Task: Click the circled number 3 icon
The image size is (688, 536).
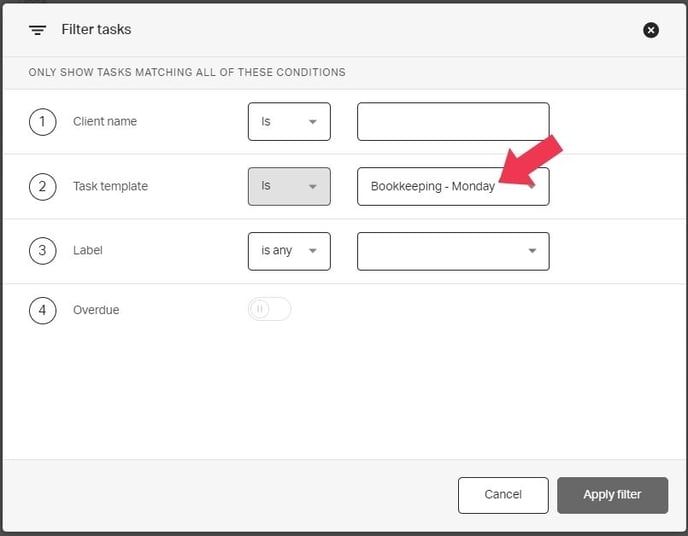Action: tap(42, 251)
